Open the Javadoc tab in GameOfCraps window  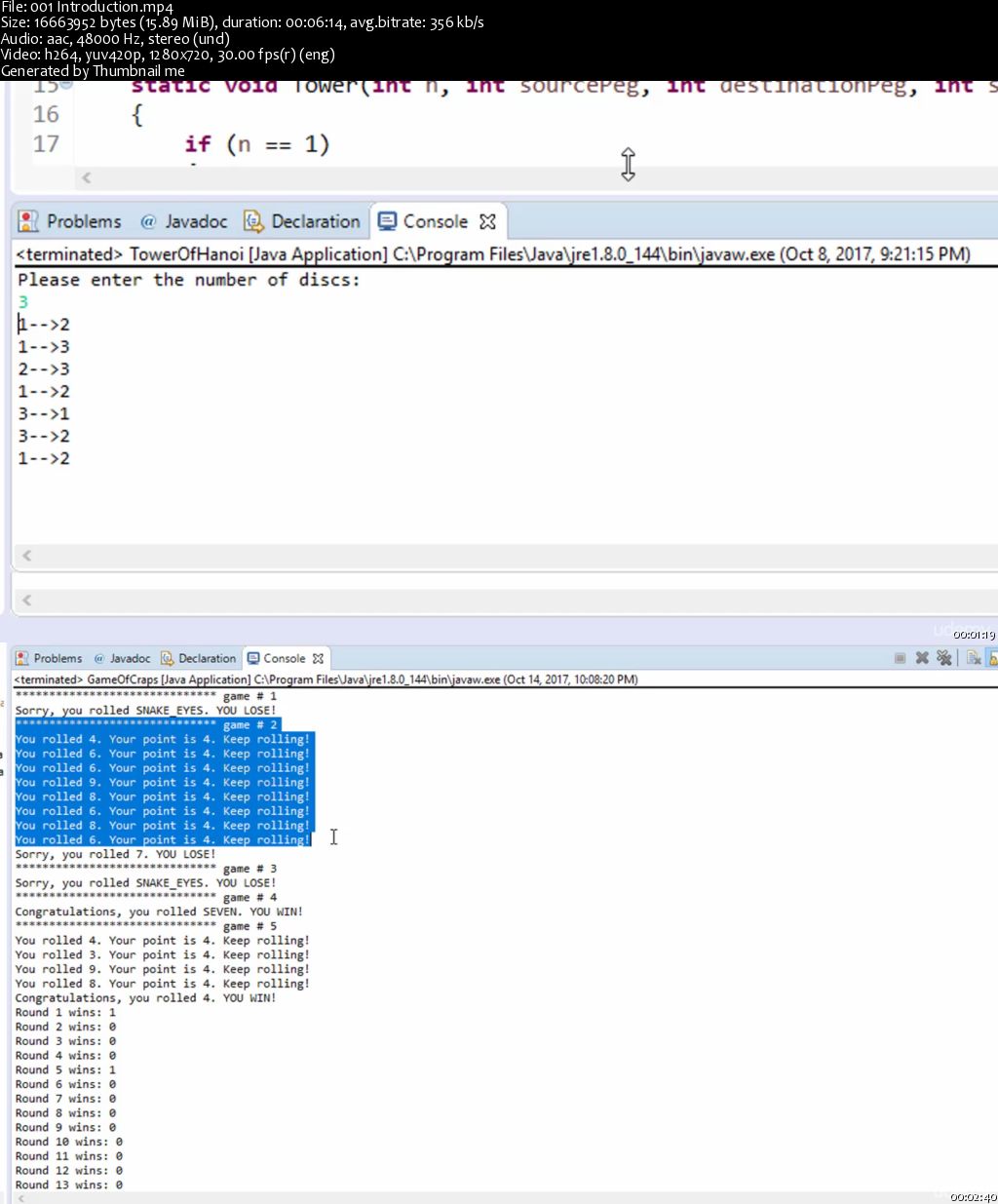122,658
